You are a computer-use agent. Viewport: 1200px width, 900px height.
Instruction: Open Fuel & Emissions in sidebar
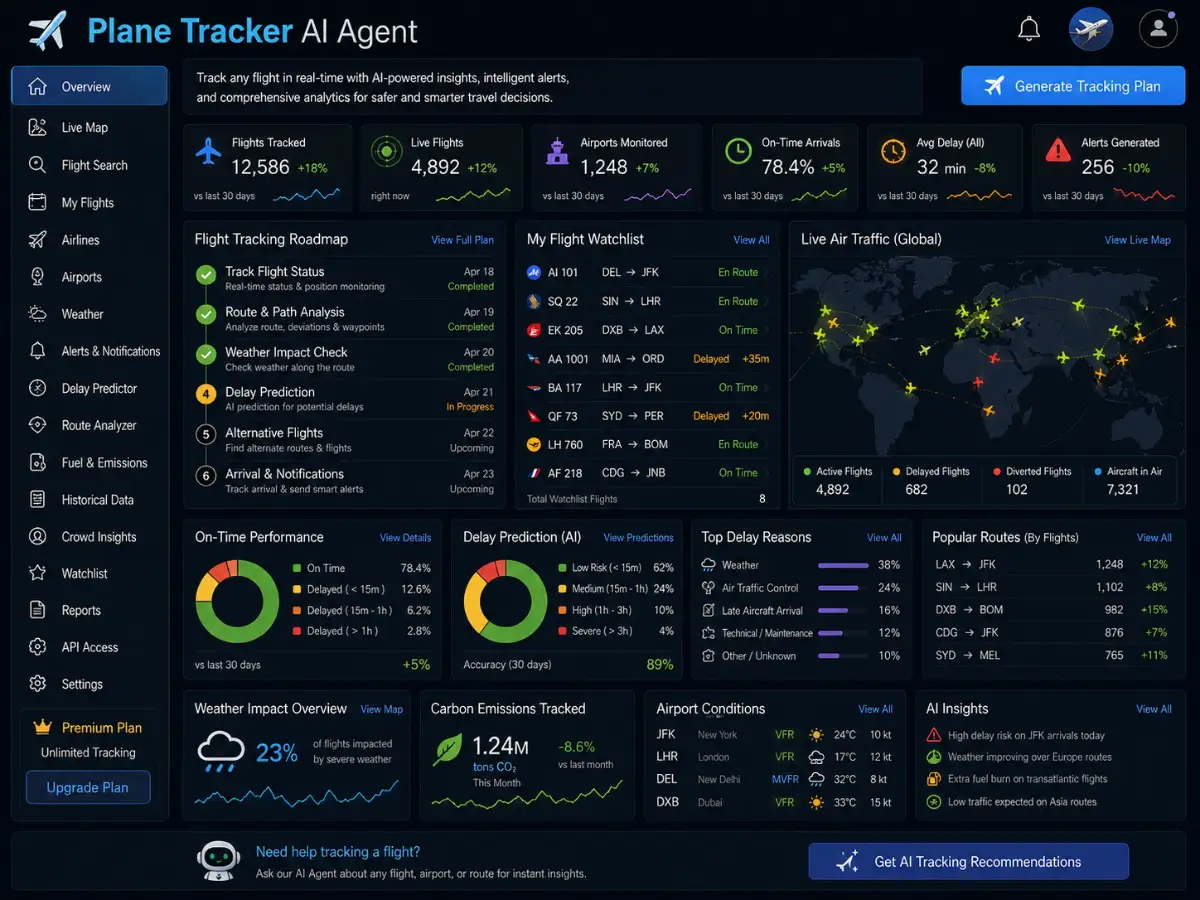click(89, 463)
